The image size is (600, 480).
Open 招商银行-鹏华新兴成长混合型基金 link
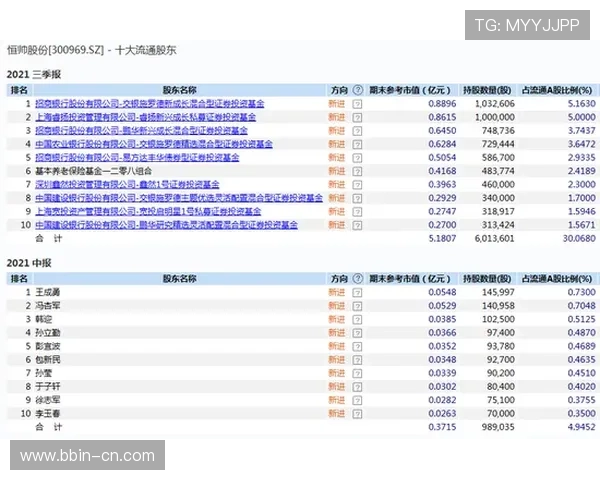[x=141, y=131]
